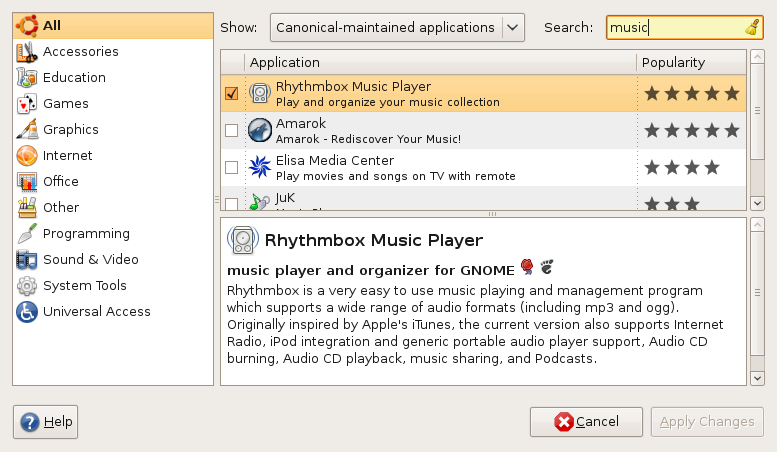The height and width of the screenshot is (452, 777).
Task: Select the Amarok row text
Action: pos(368,131)
